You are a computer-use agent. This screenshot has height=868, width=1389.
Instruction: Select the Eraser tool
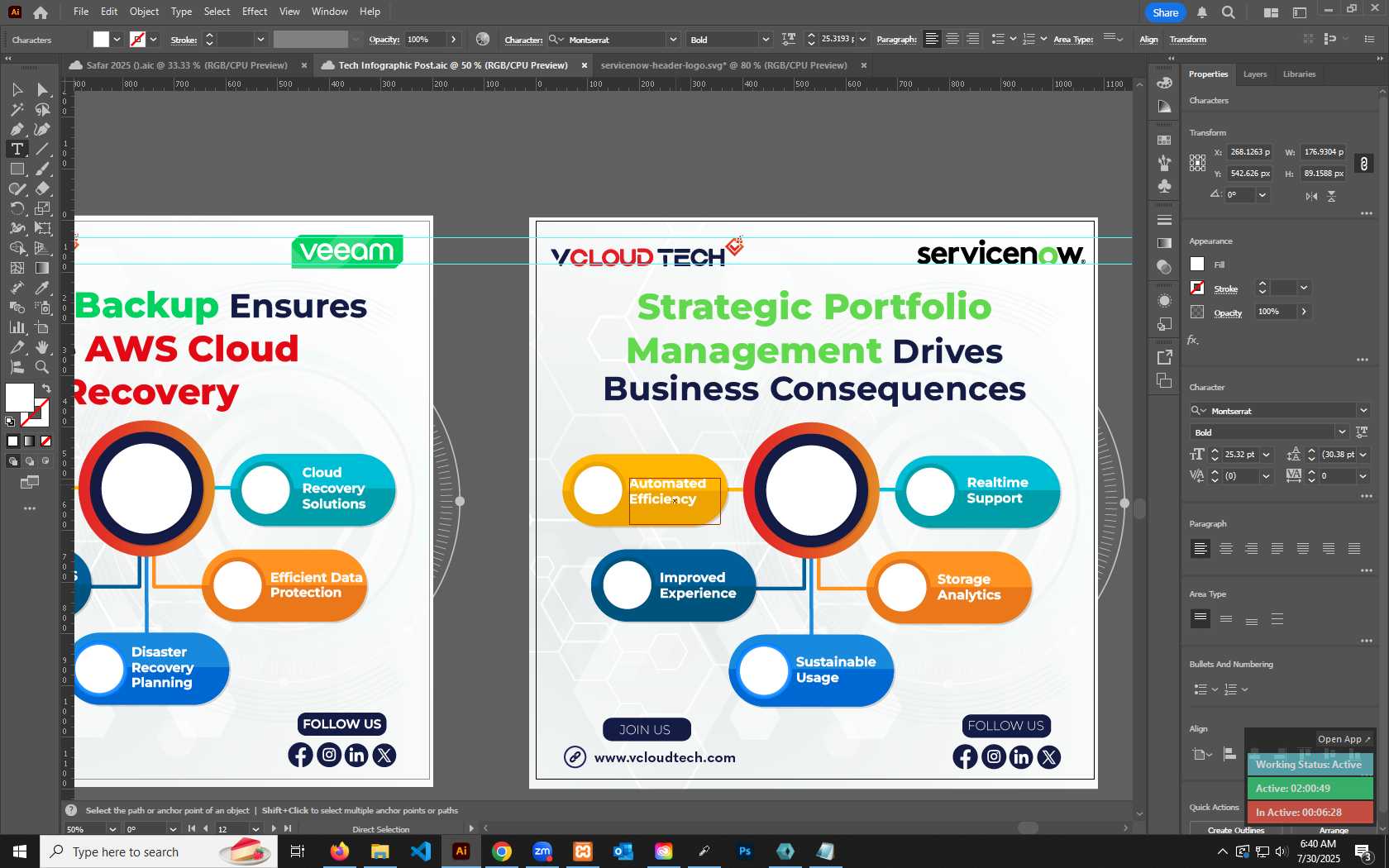(42, 188)
